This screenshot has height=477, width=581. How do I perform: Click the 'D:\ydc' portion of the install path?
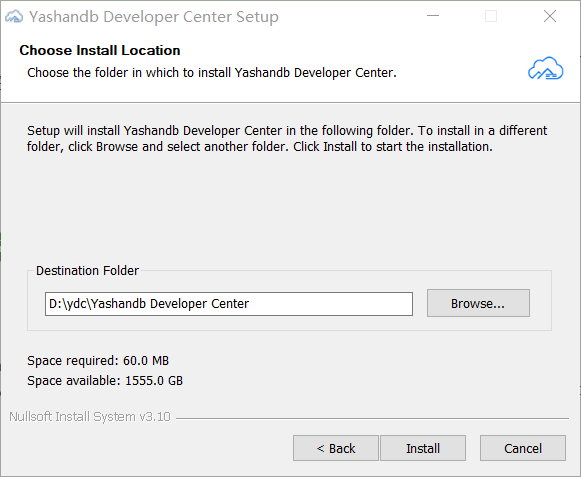[x=69, y=304]
